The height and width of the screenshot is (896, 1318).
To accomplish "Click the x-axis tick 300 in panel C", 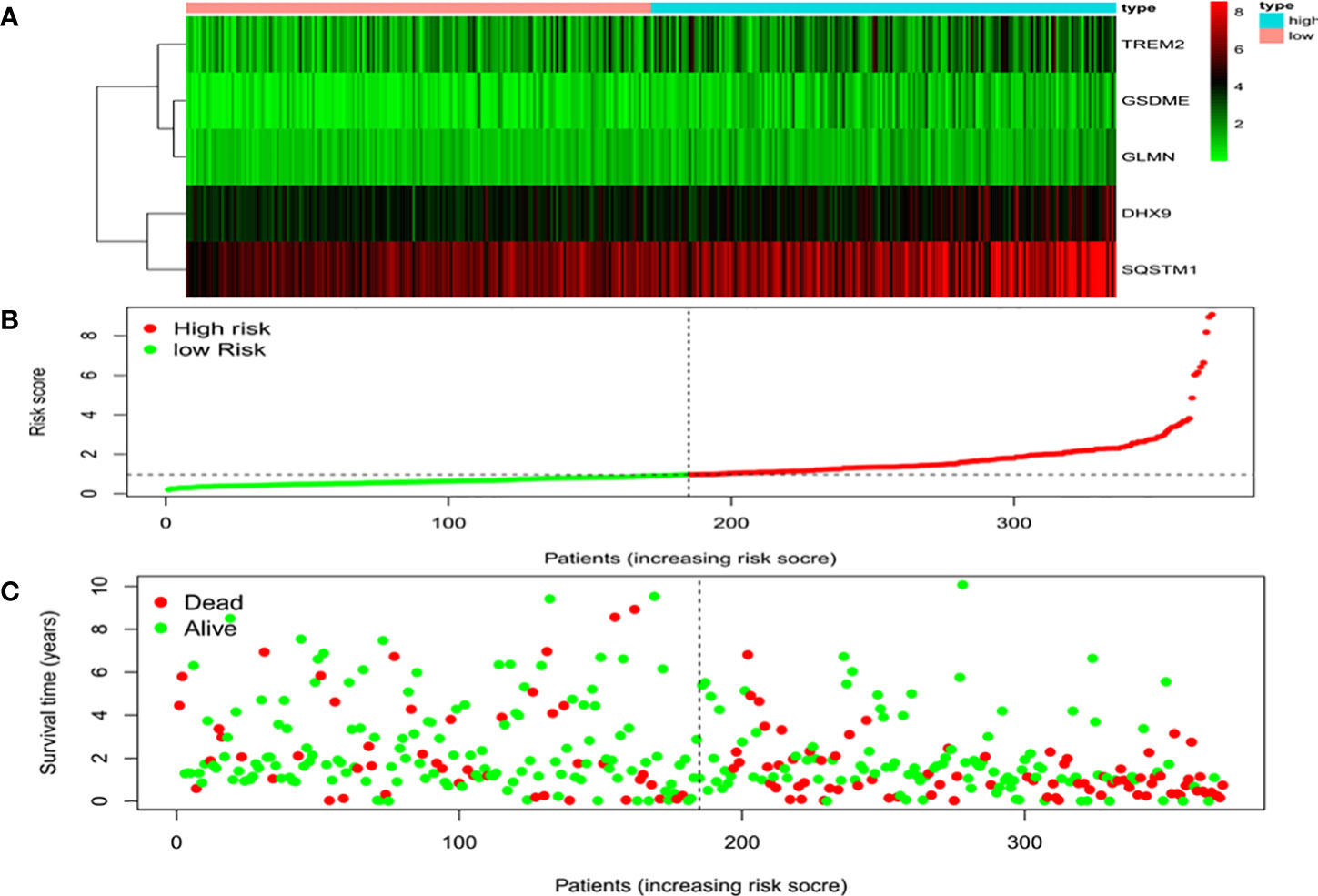I will pyautogui.click(x=1025, y=842).
